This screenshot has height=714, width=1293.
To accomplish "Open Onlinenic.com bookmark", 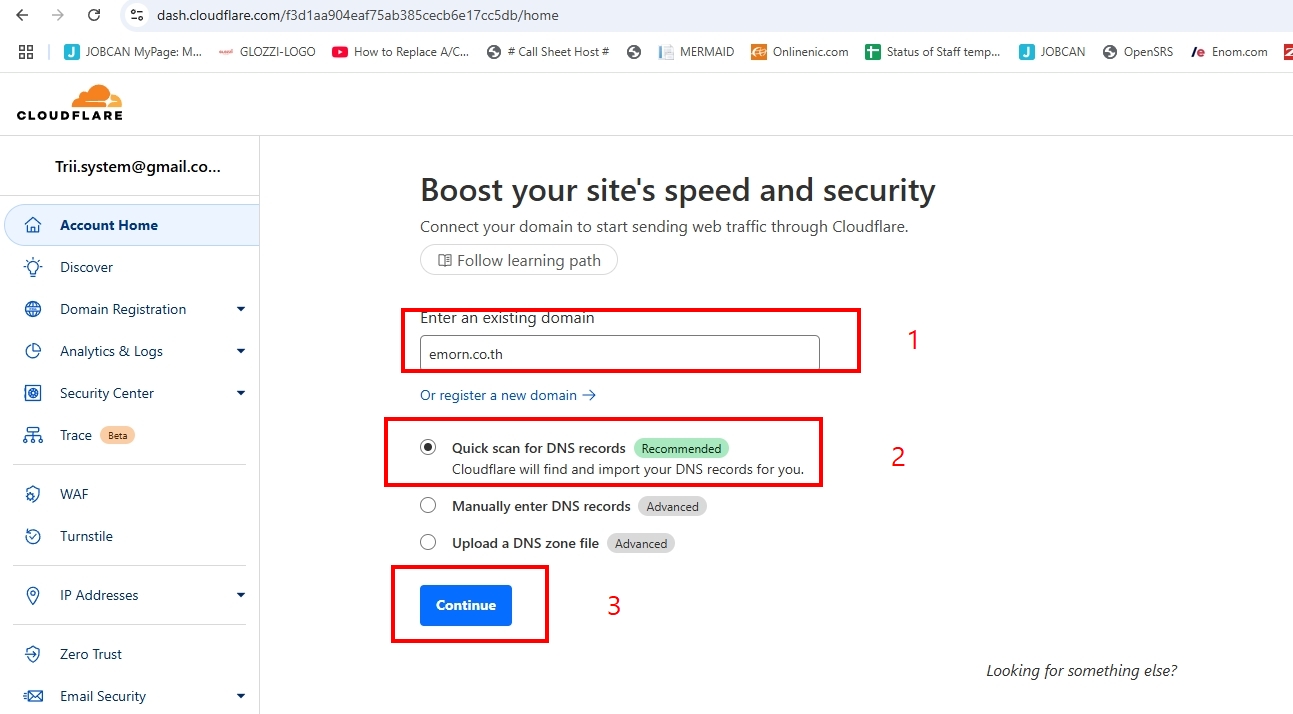I will pos(800,52).
